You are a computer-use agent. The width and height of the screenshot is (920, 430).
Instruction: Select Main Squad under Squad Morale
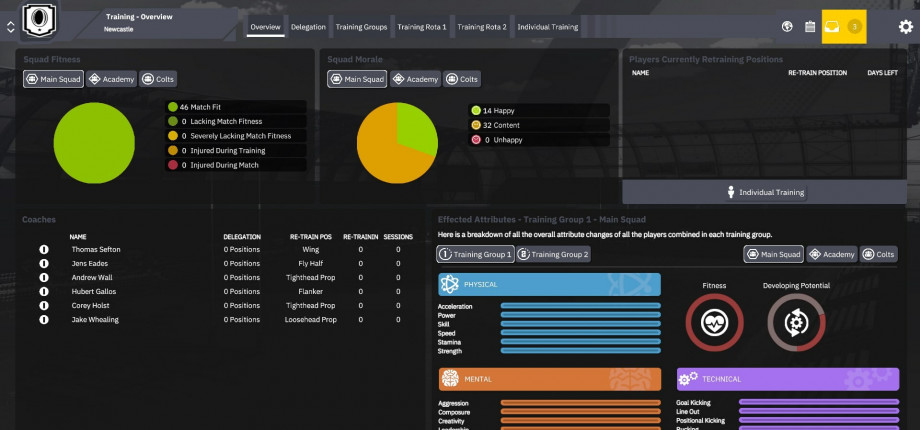click(357, 79)
